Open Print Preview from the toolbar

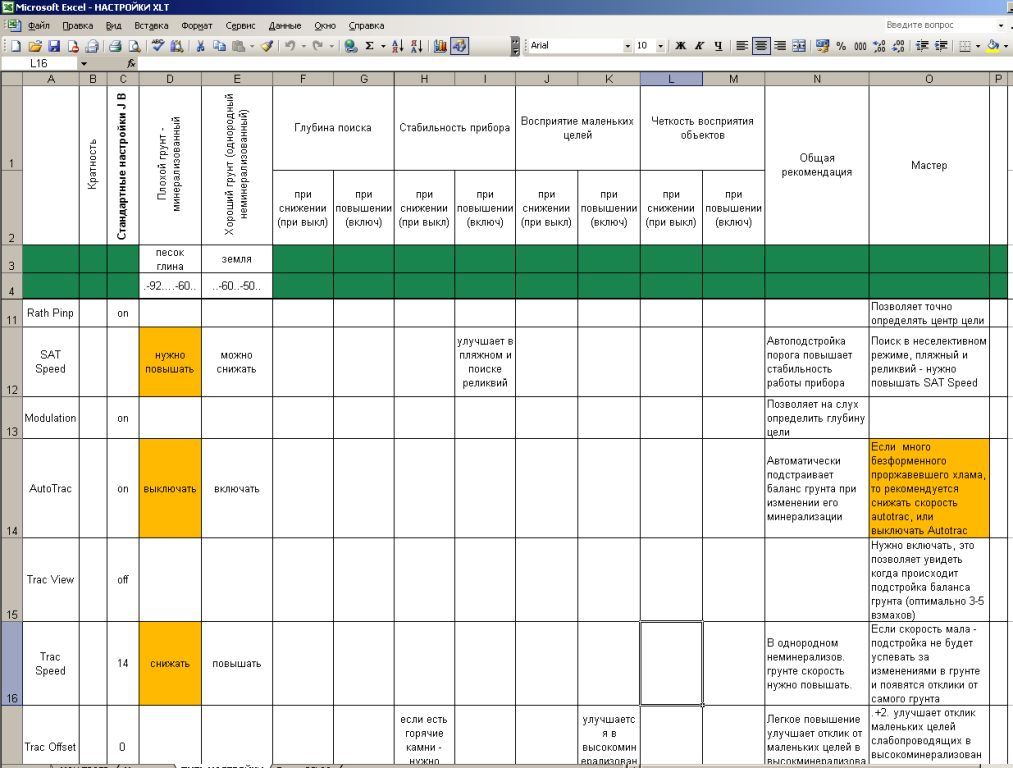click(132, 46)
